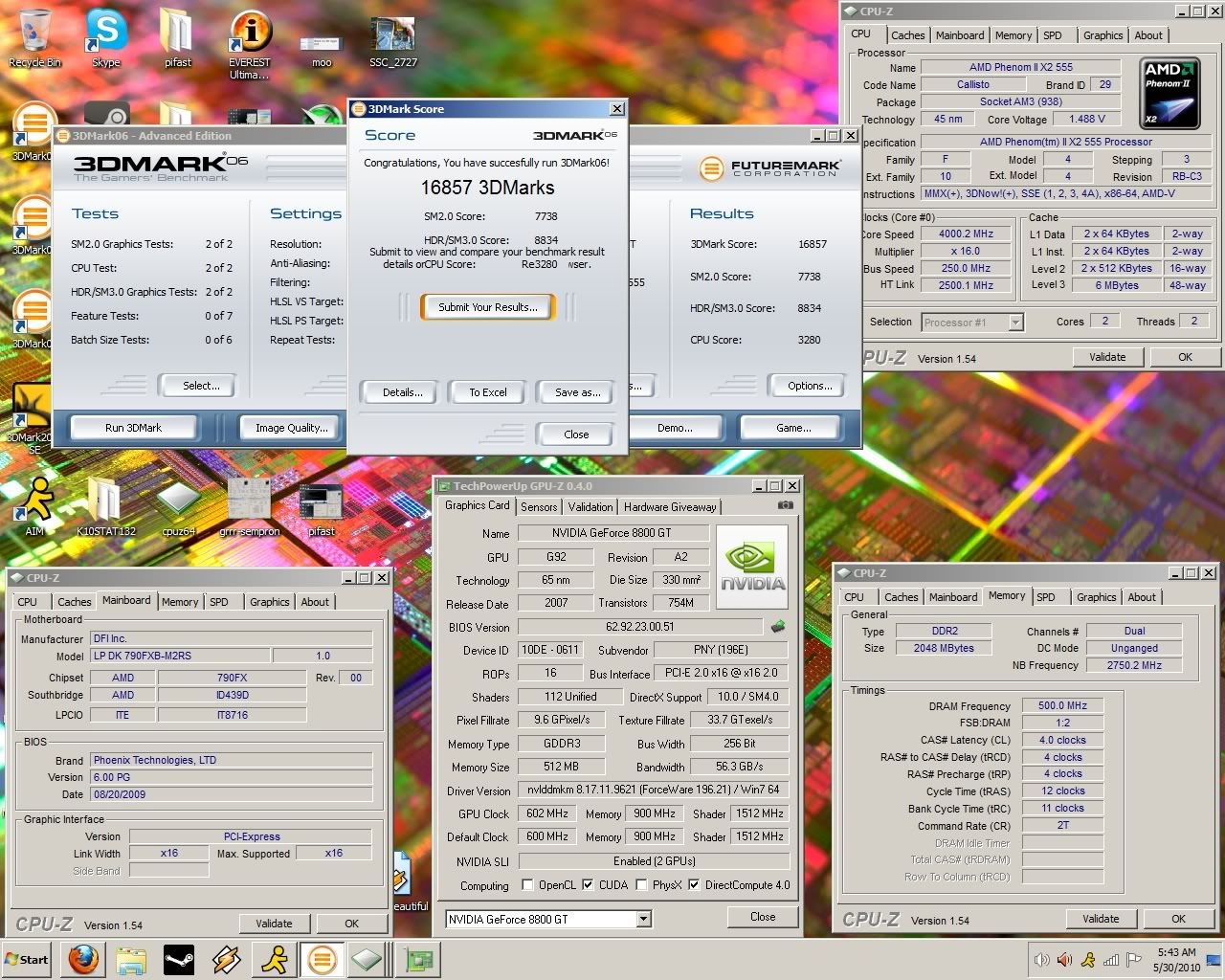
Task: Click the GPU-Z green card taskbar icon
Action: tap(418, 959)
